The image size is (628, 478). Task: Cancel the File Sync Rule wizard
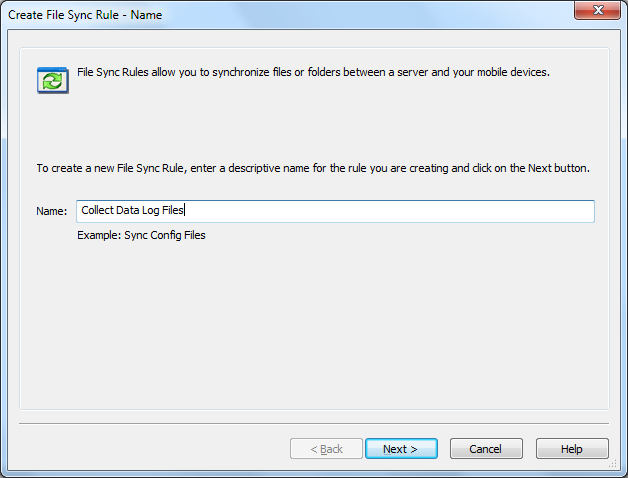click(486, 449)
